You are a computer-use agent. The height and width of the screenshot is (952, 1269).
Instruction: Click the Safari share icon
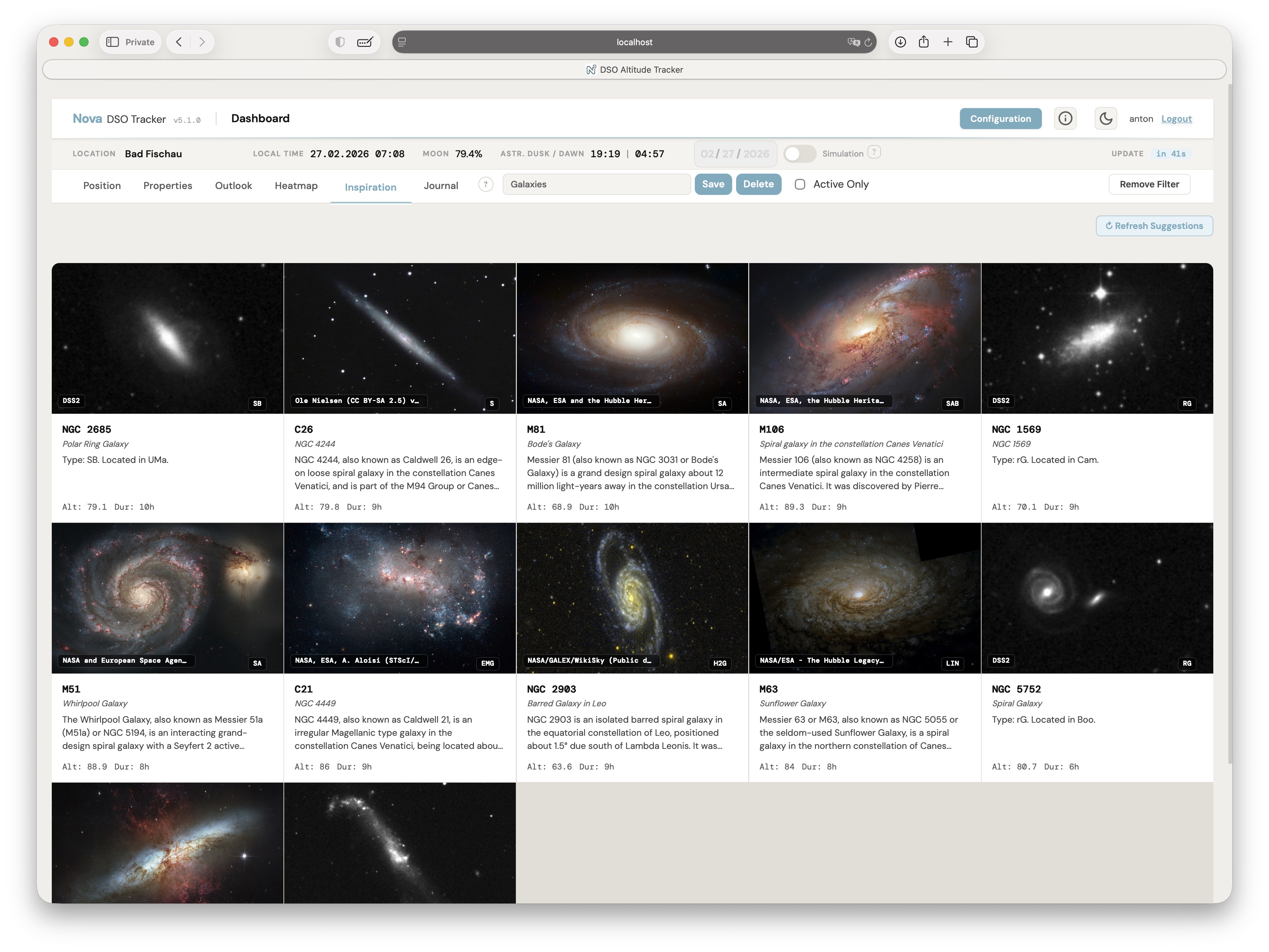click(x=924, y=42)
